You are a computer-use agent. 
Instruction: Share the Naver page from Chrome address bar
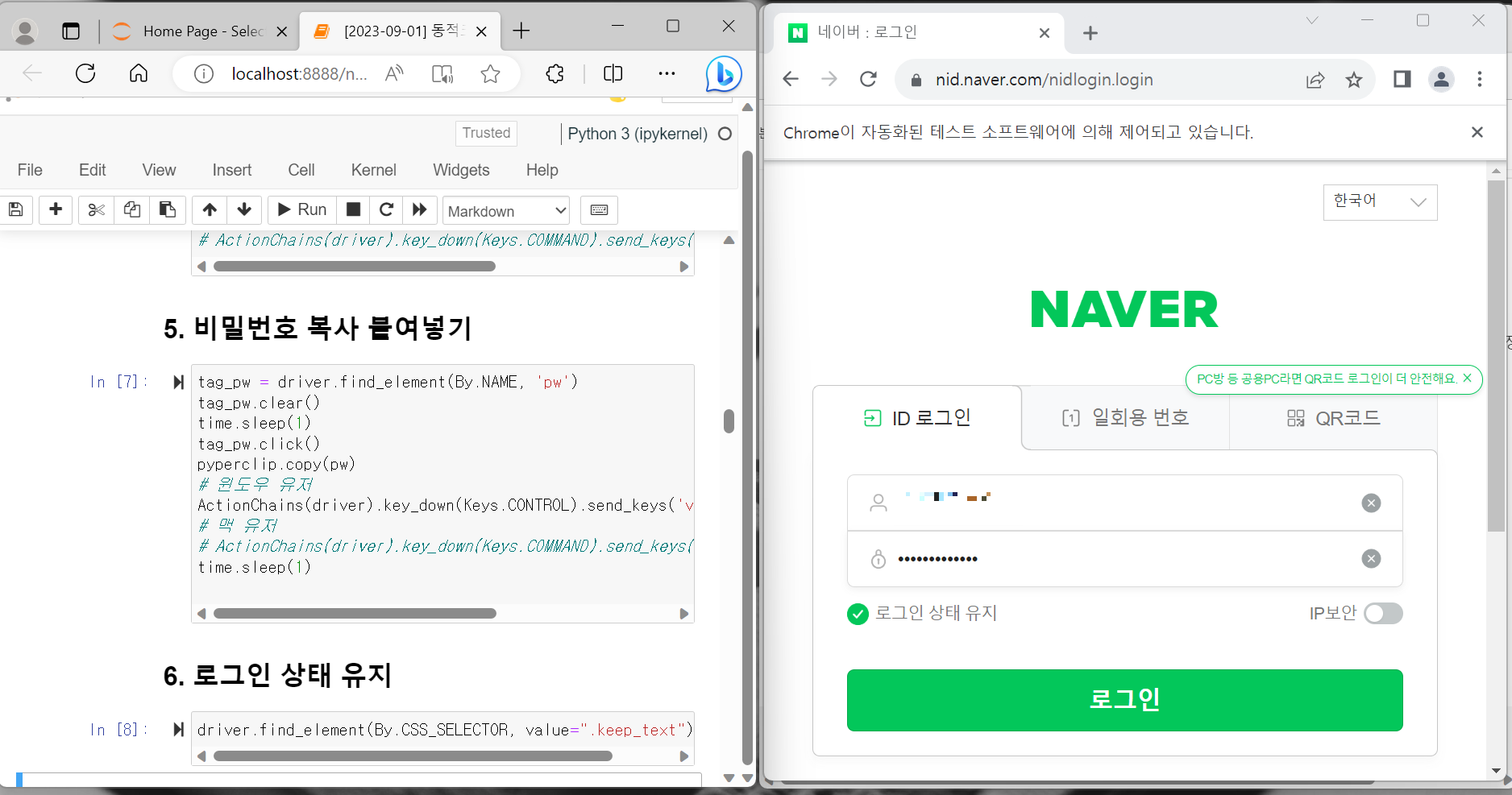pos(1315,79)
